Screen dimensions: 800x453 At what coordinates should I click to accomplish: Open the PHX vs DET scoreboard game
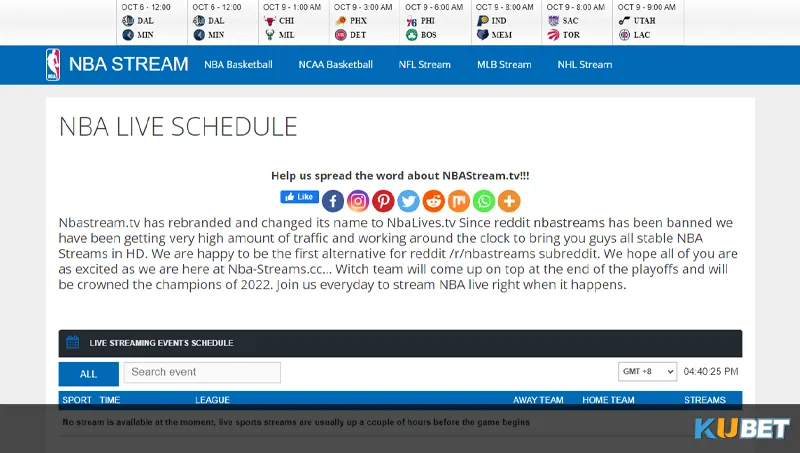364,22
